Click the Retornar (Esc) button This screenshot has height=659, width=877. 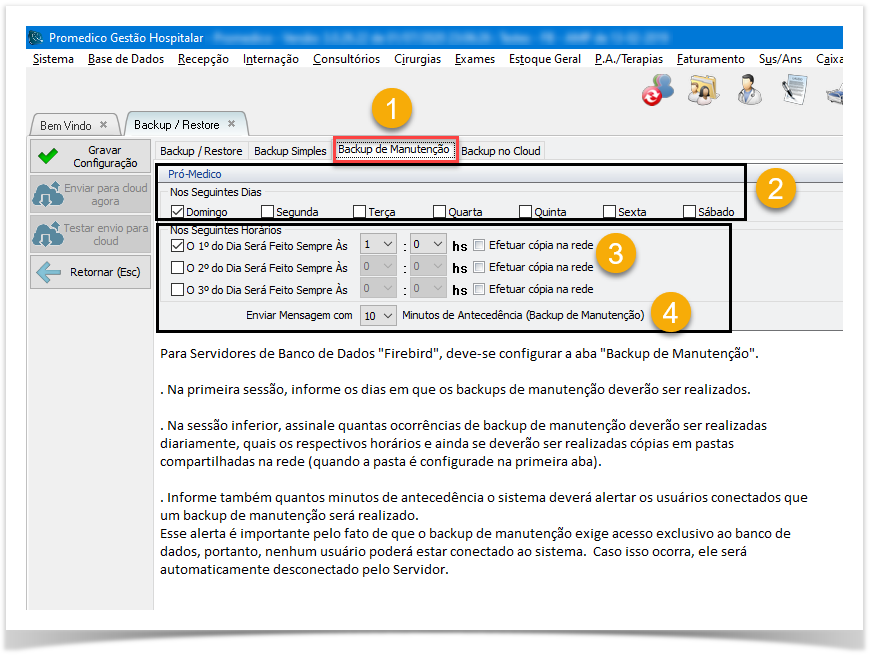coord(90,272)
